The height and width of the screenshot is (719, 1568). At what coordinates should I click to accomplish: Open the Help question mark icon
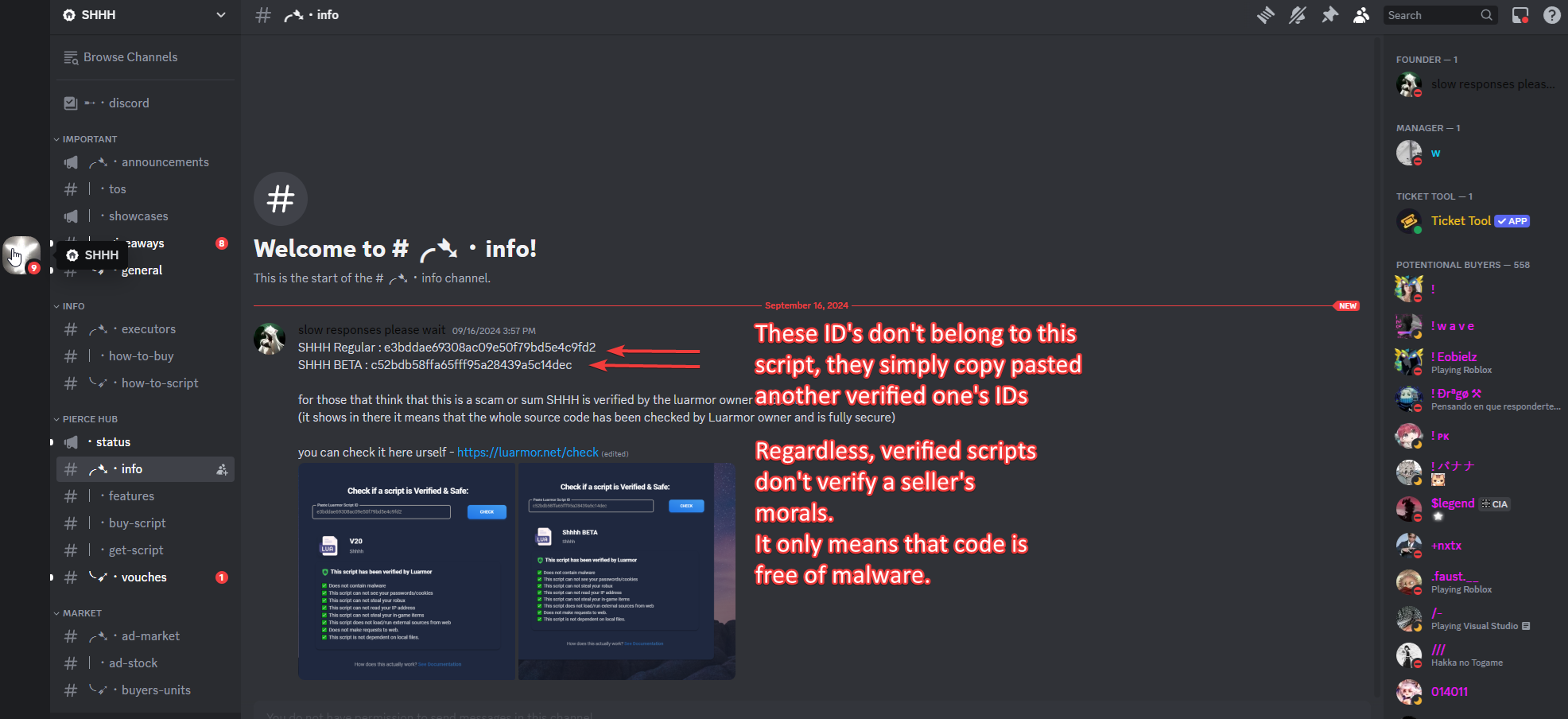[x=1552, y=15]
